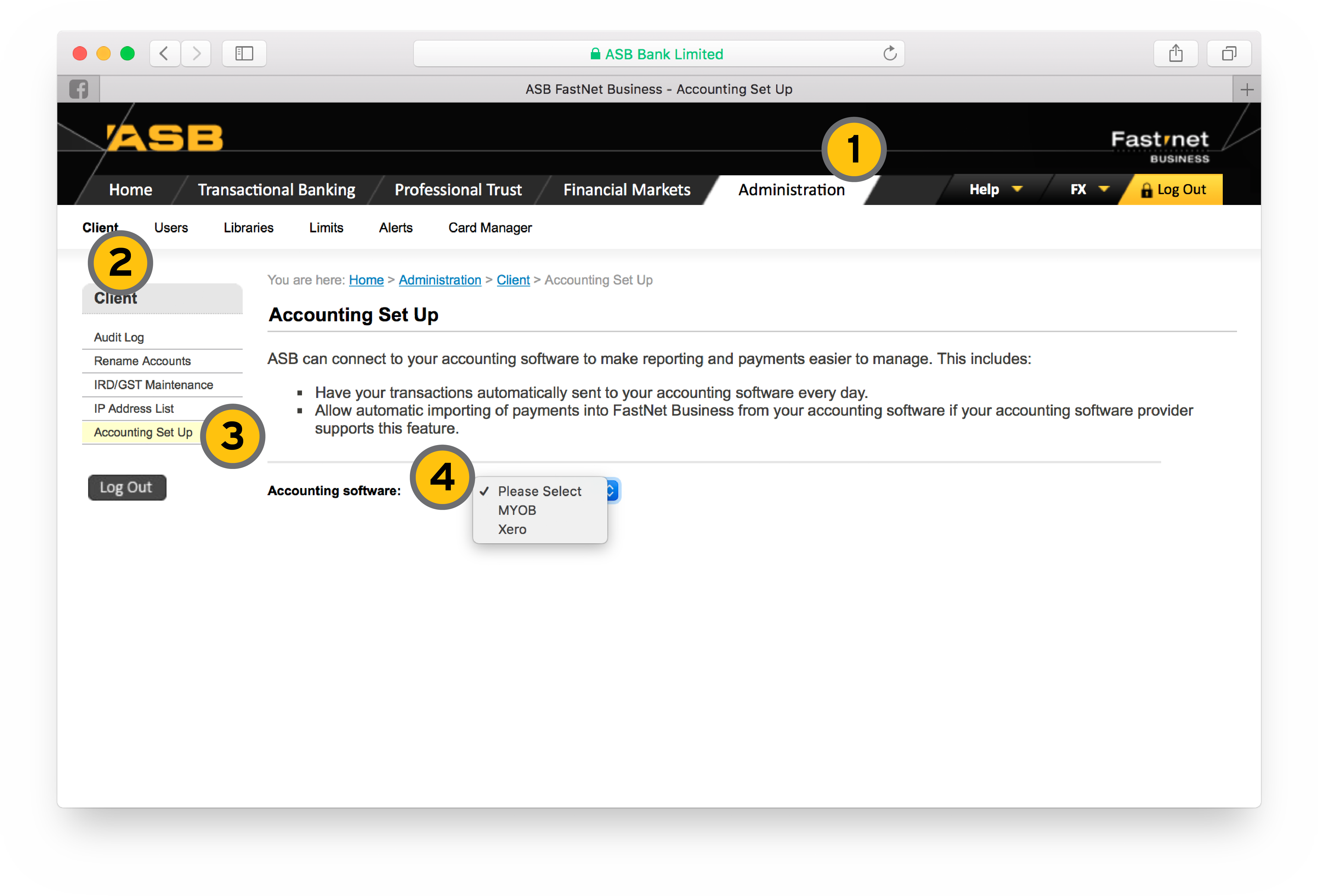Follow the Administration breadcrumb link

[439, 280]
